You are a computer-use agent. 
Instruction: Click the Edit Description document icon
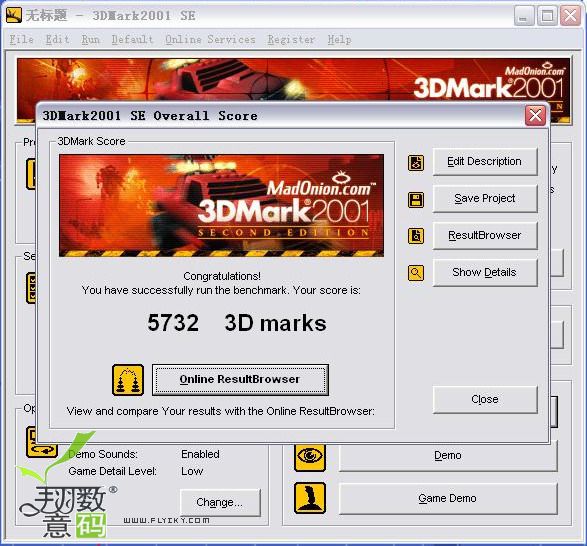(416, 163)
